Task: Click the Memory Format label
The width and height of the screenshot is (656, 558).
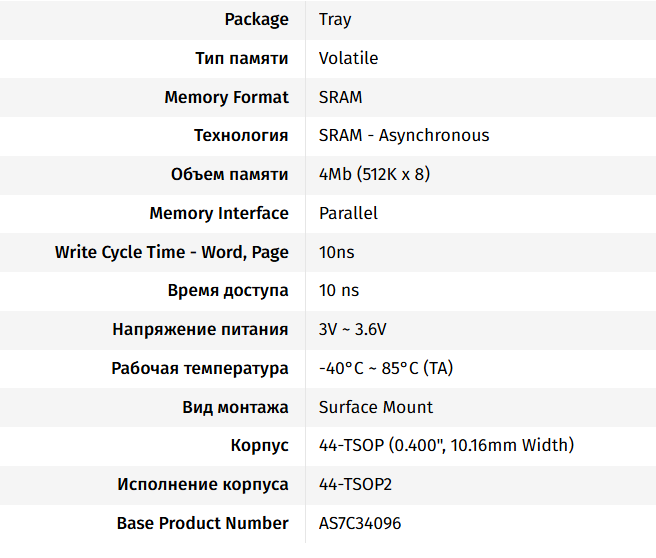Action: [226, 97]
